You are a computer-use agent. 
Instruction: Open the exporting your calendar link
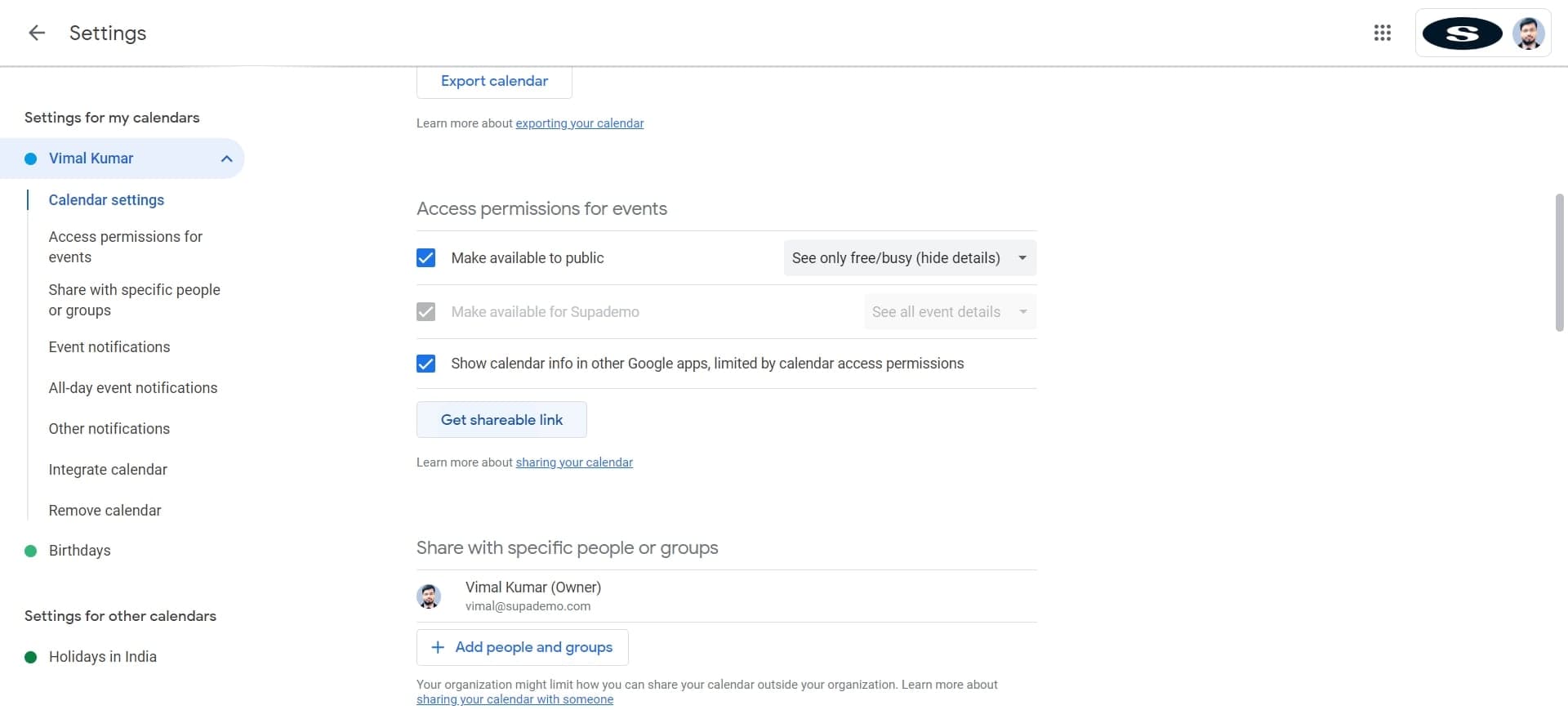point(579,123)
